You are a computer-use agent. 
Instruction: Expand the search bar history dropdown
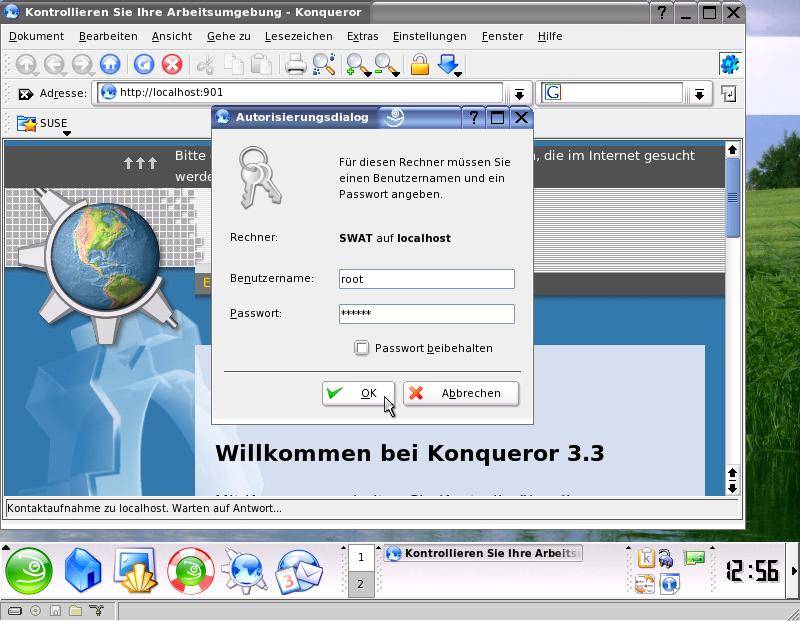(699, 94)
